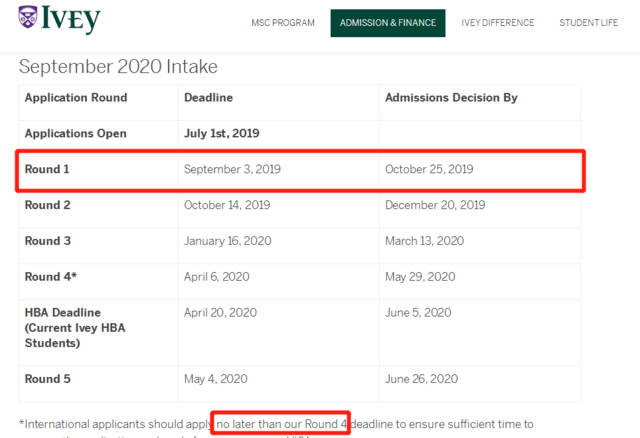Click the Round 3 row label
The image size is (640, 438).
click(48, 241)
